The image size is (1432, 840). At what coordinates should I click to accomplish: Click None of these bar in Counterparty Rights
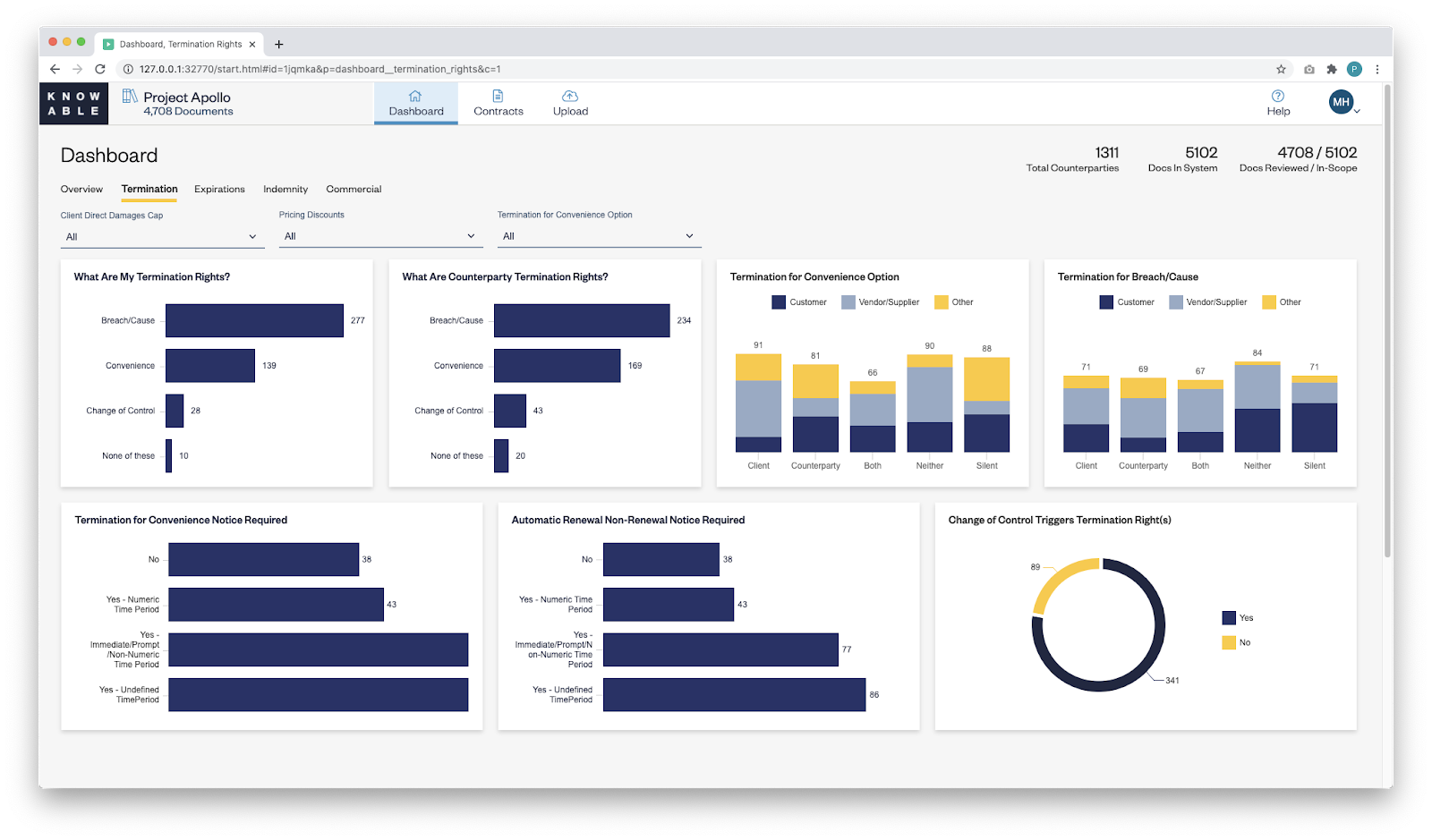pyautogui.click(x=501, y=456)
